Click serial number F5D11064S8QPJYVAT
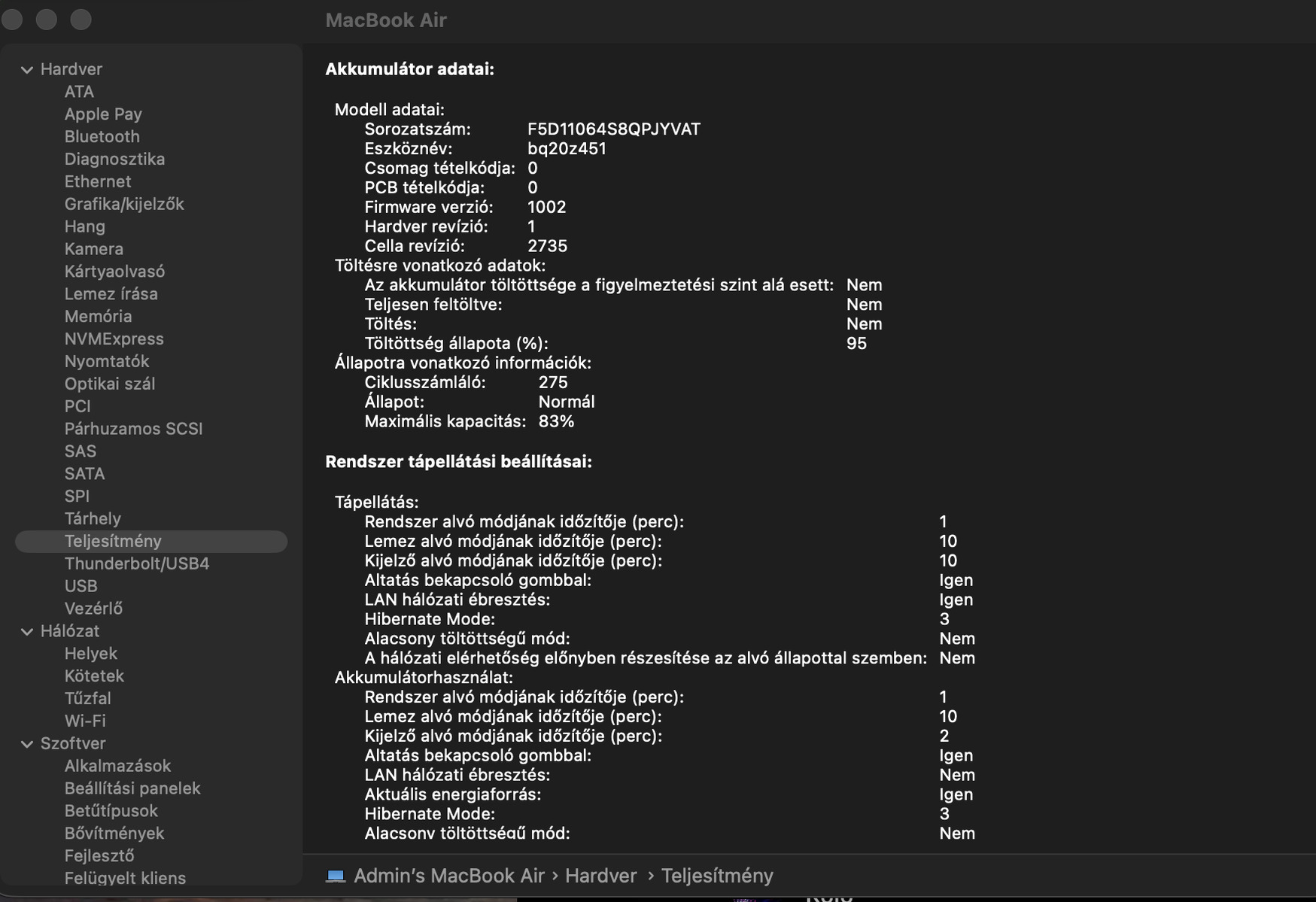Image resolution: width=1316 pixels, height=902 pixels. click(x=614, y=129)
